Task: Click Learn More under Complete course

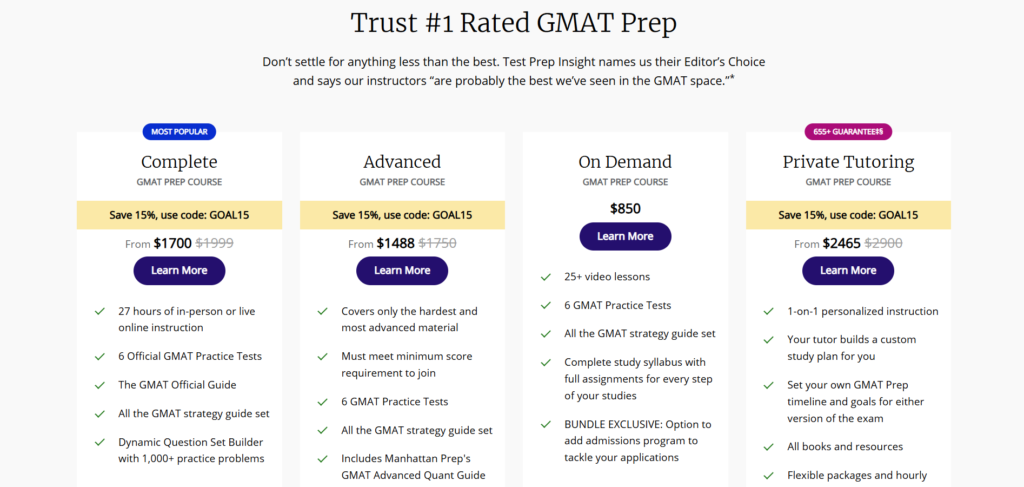Action: [x=179, y=270]
